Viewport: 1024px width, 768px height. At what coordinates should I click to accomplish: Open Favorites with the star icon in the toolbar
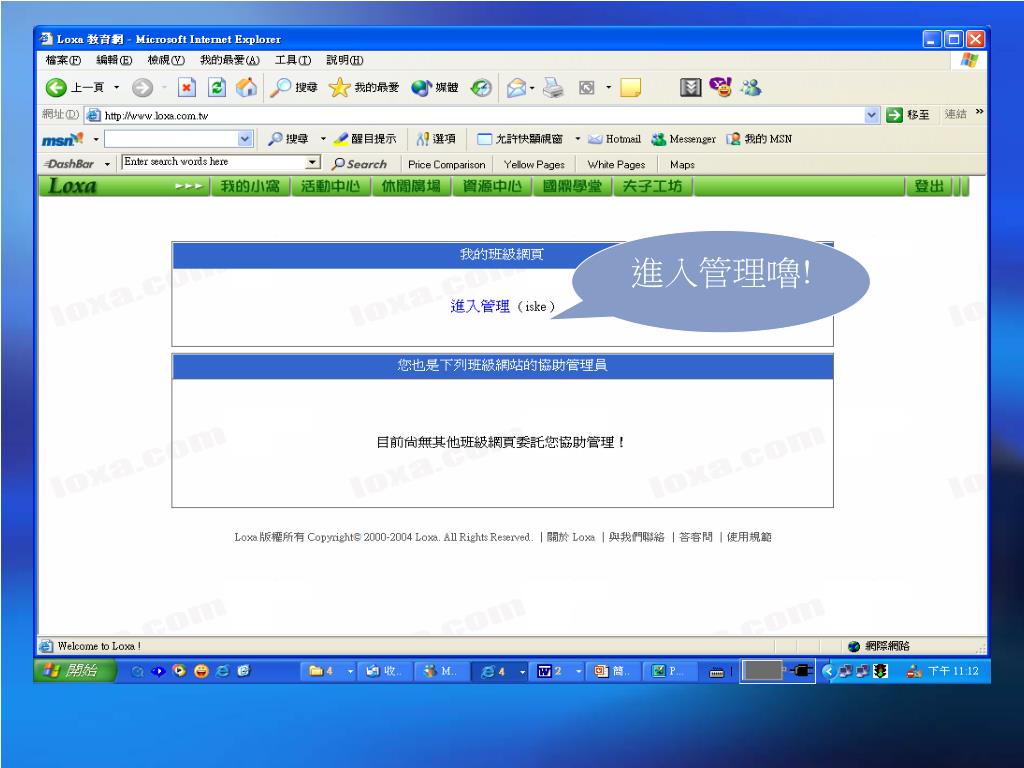click(x=364, y=88)
